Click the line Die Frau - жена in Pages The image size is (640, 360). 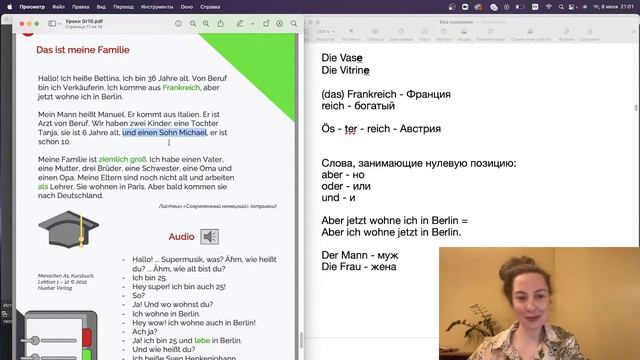(359, 267)
